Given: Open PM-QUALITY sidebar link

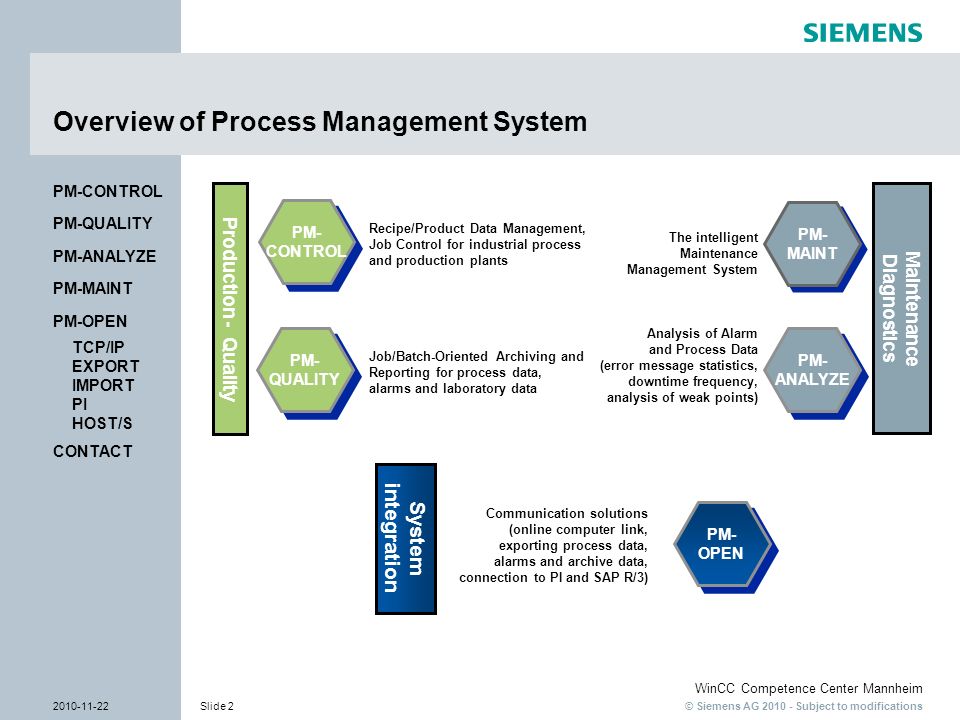Looking at the screenshot, I should pyautogui.click(x=102, y=223).
